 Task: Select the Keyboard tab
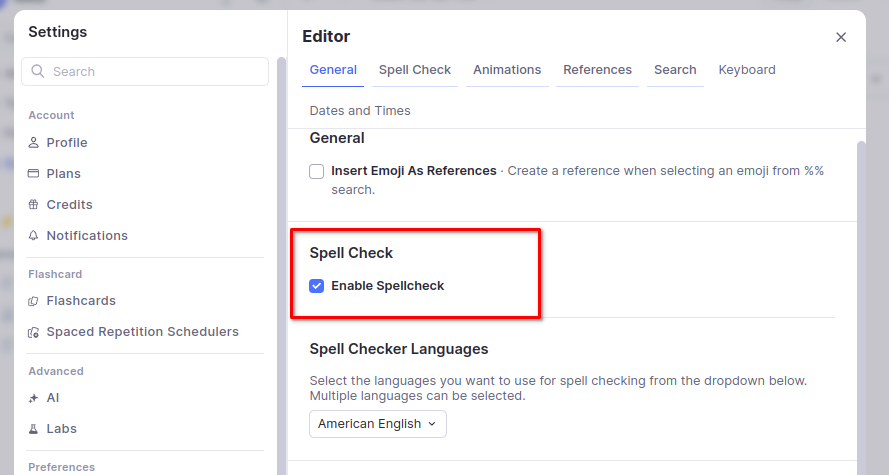pyautogui.click(x=746, y=70)
